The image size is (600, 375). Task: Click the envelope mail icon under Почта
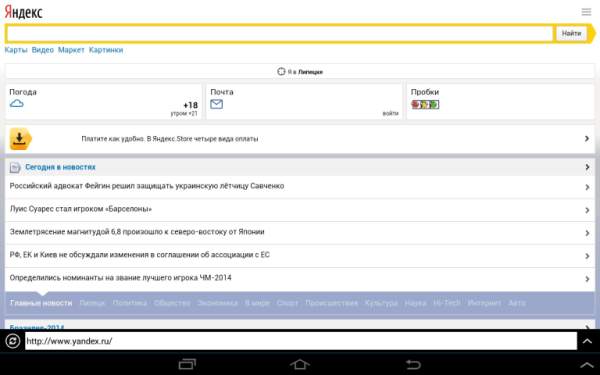(217, 104)
